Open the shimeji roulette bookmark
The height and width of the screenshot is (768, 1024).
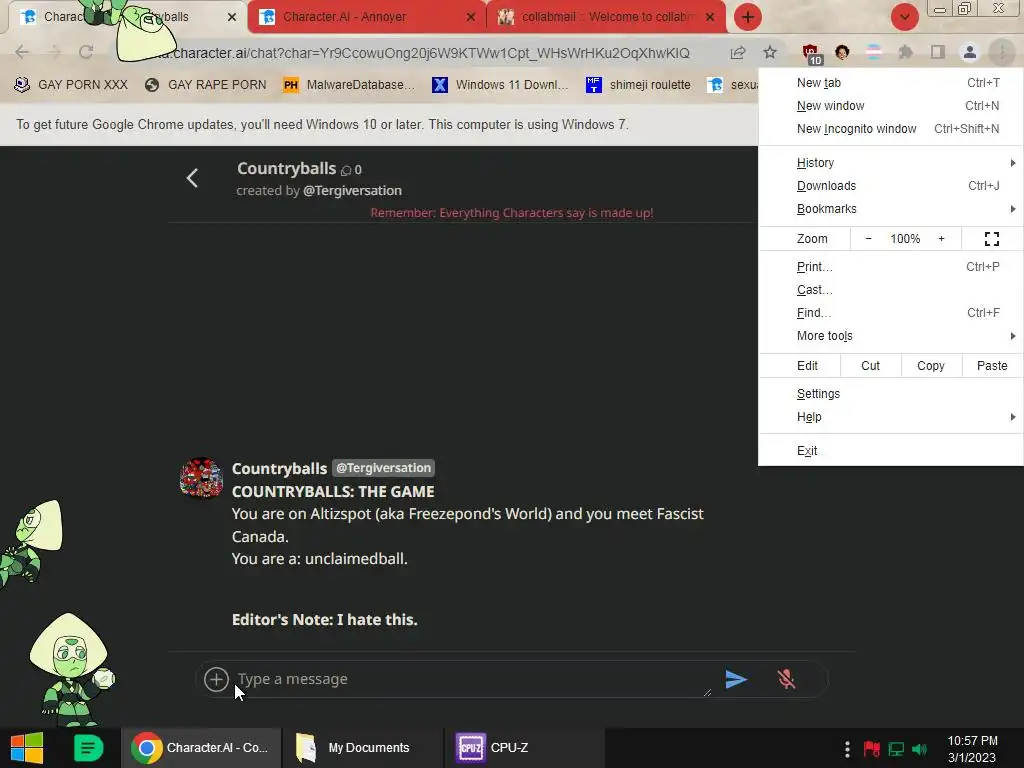click(638, 85)
